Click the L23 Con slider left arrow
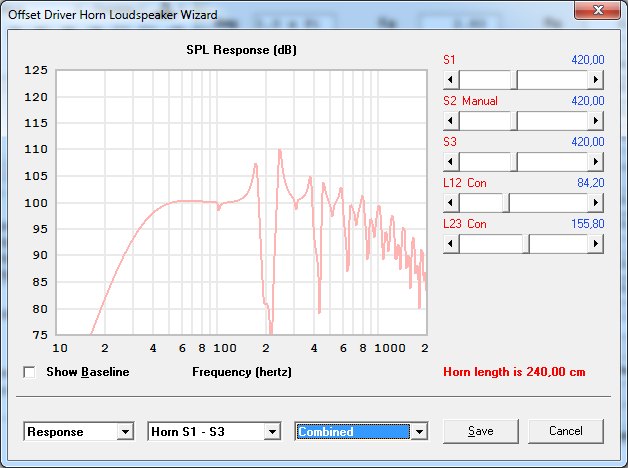The height and width of the screenshot is (468, 628). click(451, 243)
